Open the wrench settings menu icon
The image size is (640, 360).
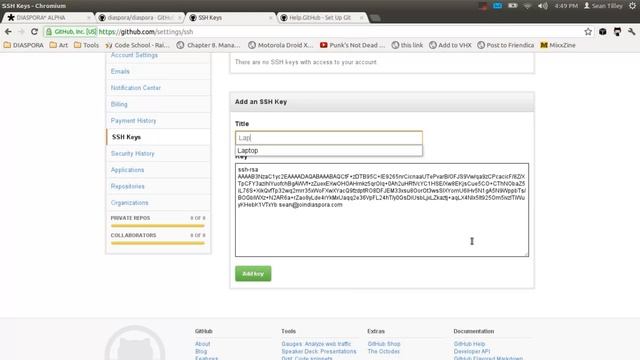point(631,31)
